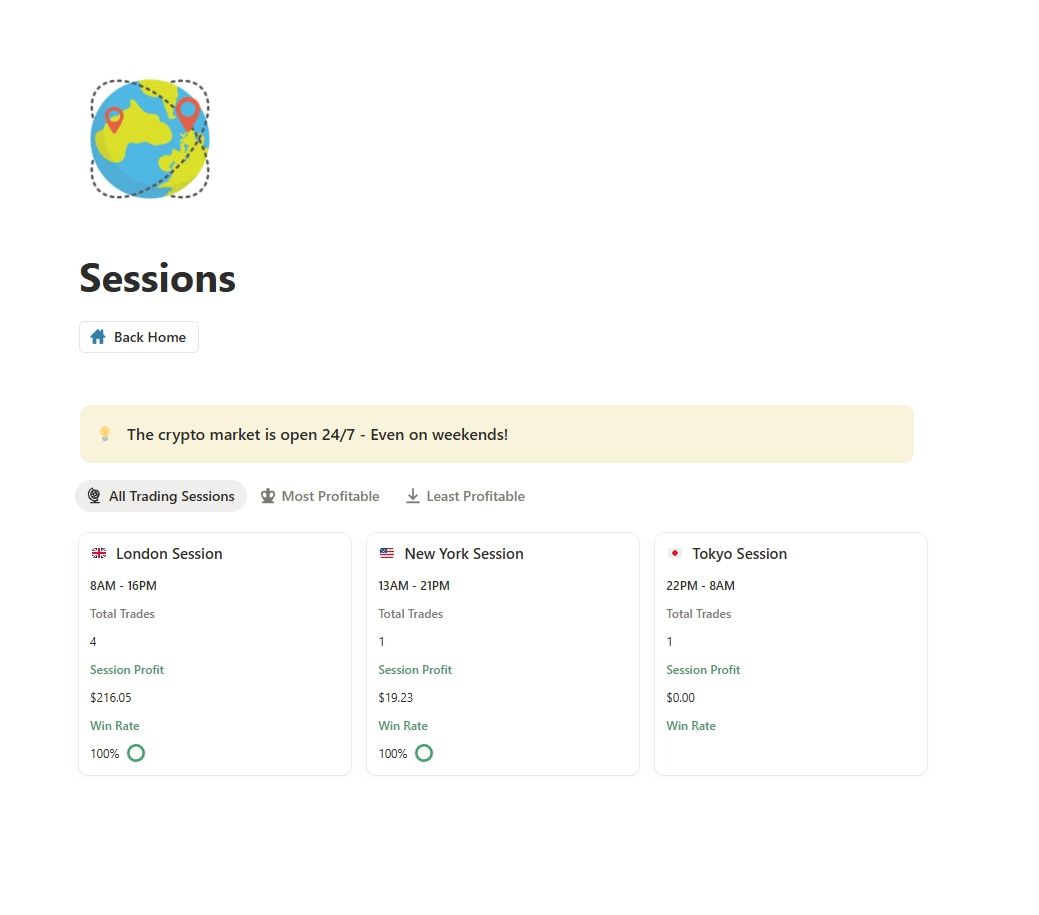Open the Total Trades property on New York Session
The width and height of the screenshot is (1039, 915).
[410, 613]
